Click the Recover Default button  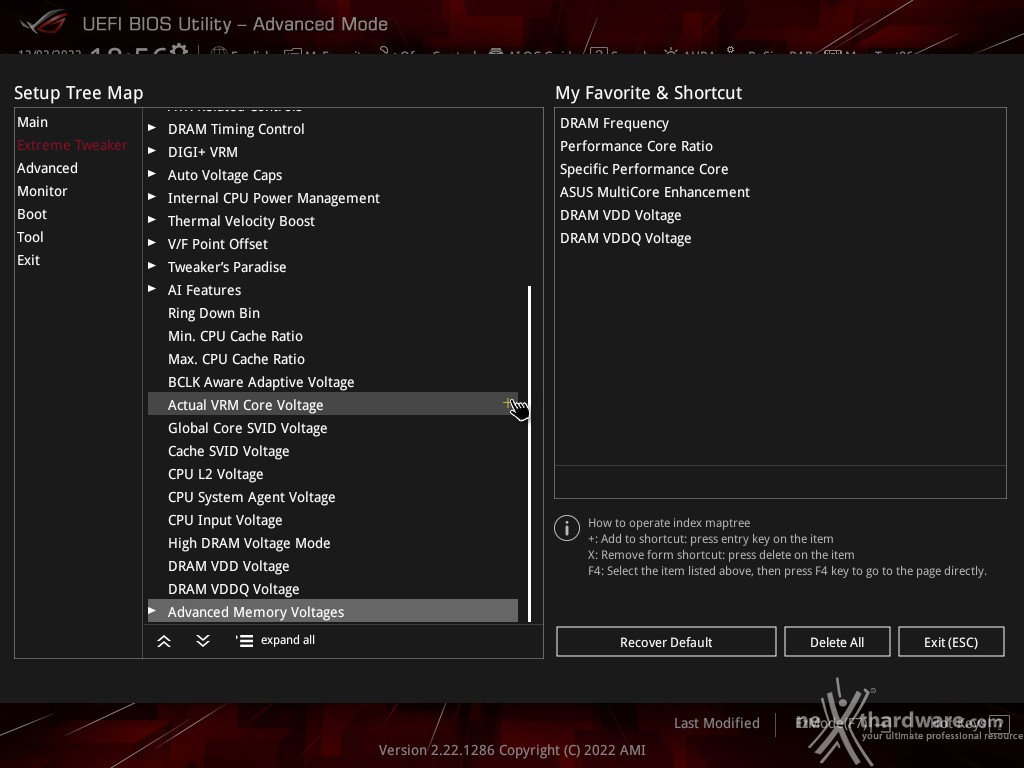[666, 642]
